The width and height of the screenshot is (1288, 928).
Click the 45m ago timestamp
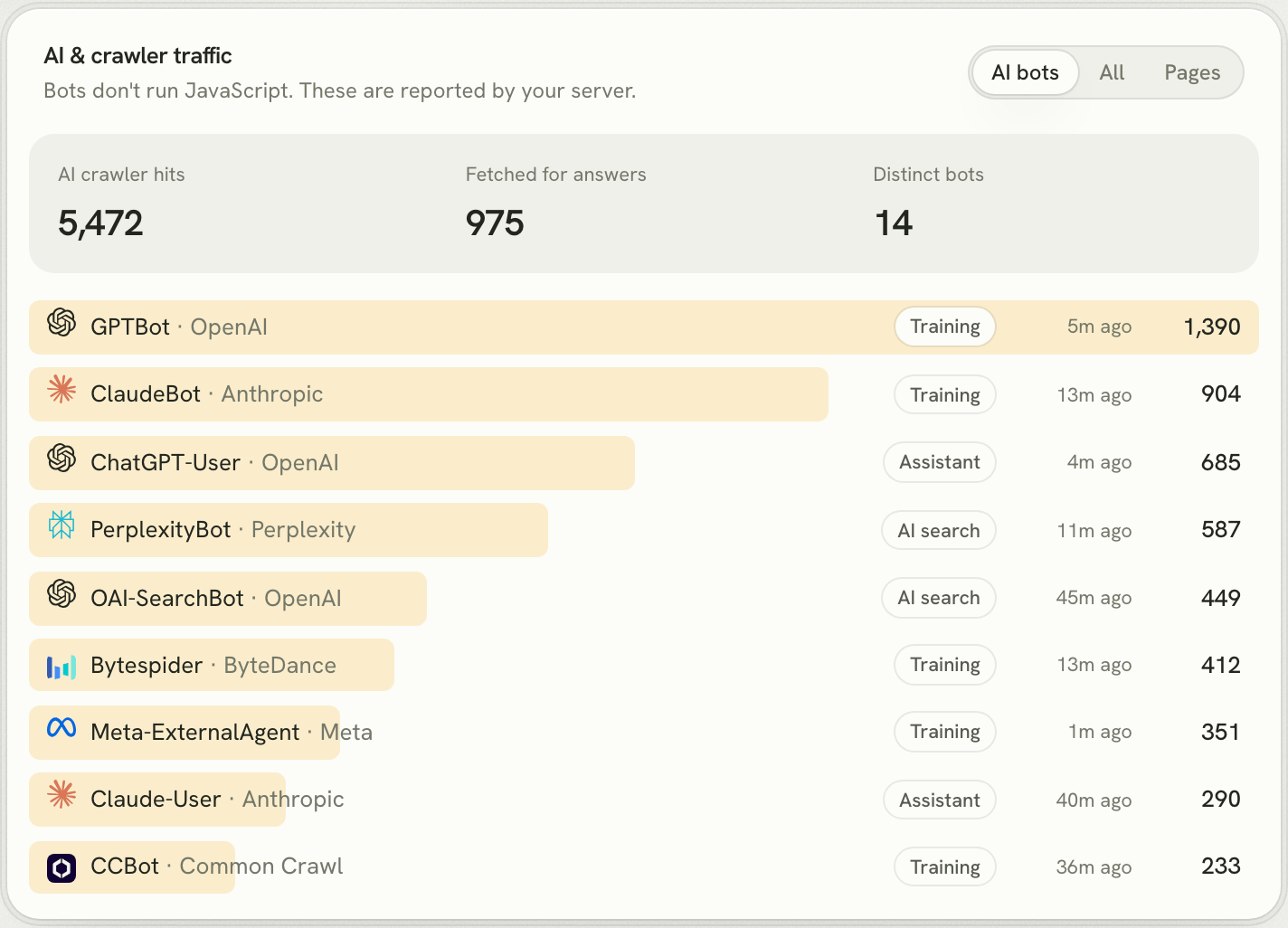click(x=1094, y=598)
